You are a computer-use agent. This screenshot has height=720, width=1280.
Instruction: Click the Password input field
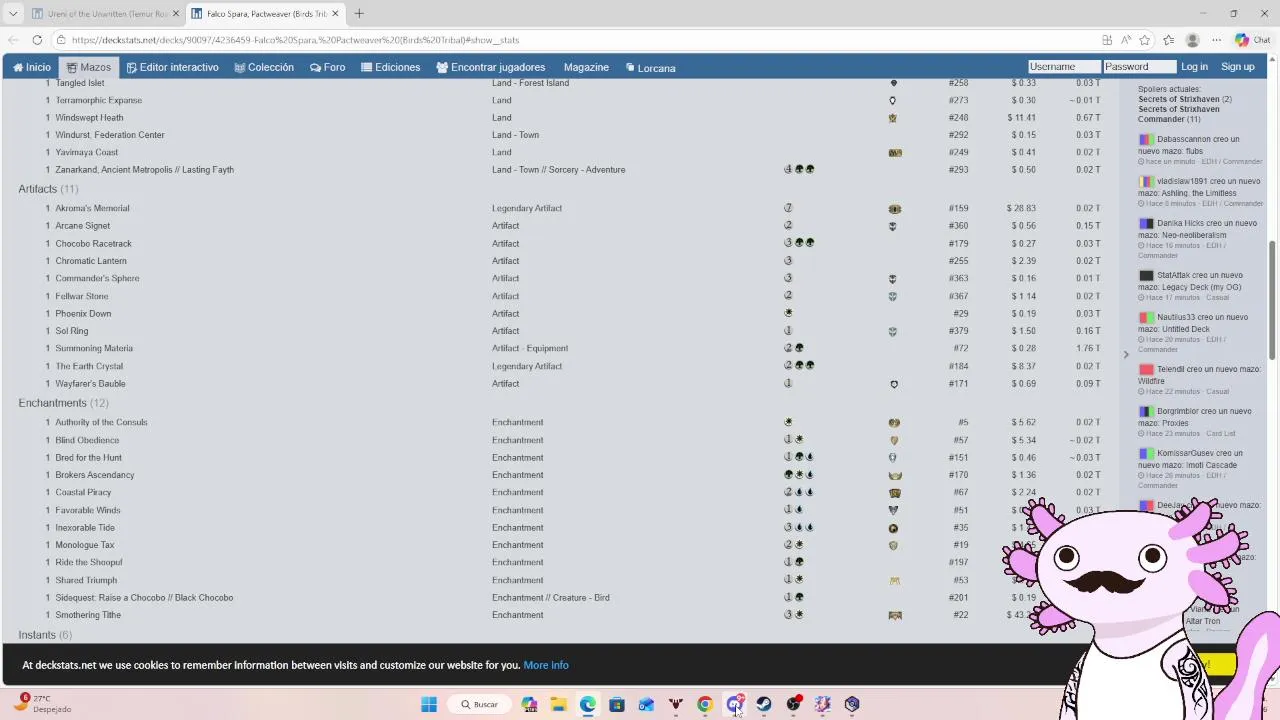tap(1139, 66)
